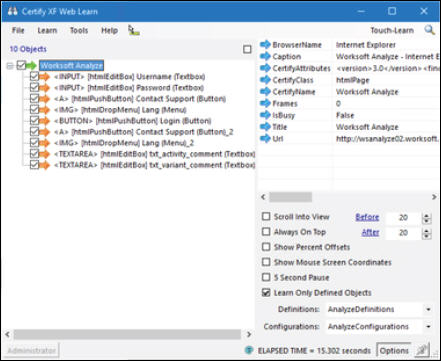Uncheck the Password Textbox checkbox
The height and width of the screenshot is (361, 441).
click(x=34, y=87)
